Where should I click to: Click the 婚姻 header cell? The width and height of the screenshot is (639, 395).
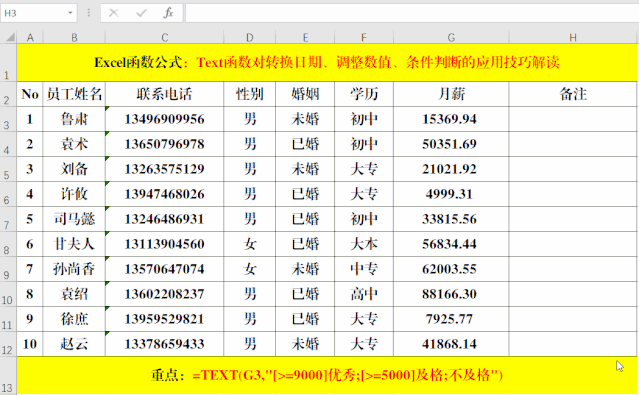pos(305,94)
